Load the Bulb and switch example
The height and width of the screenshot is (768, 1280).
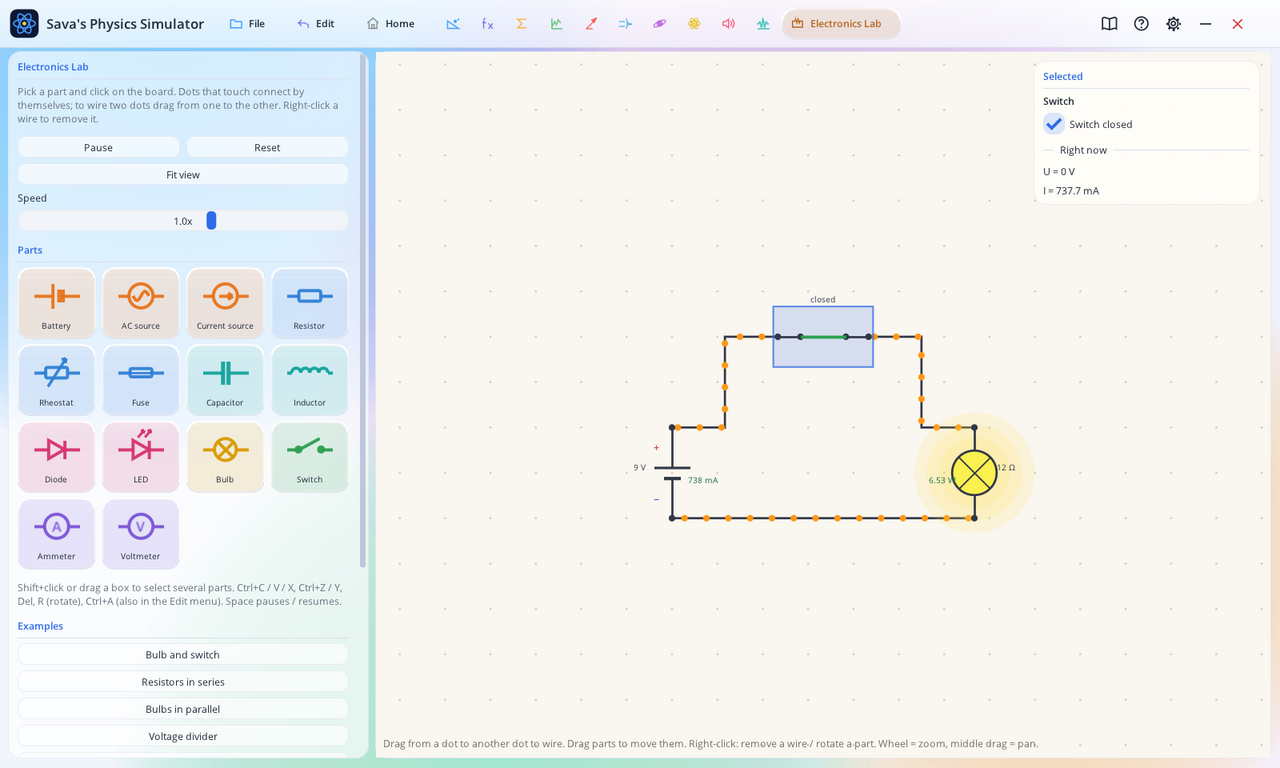click(x=183, y=654)
